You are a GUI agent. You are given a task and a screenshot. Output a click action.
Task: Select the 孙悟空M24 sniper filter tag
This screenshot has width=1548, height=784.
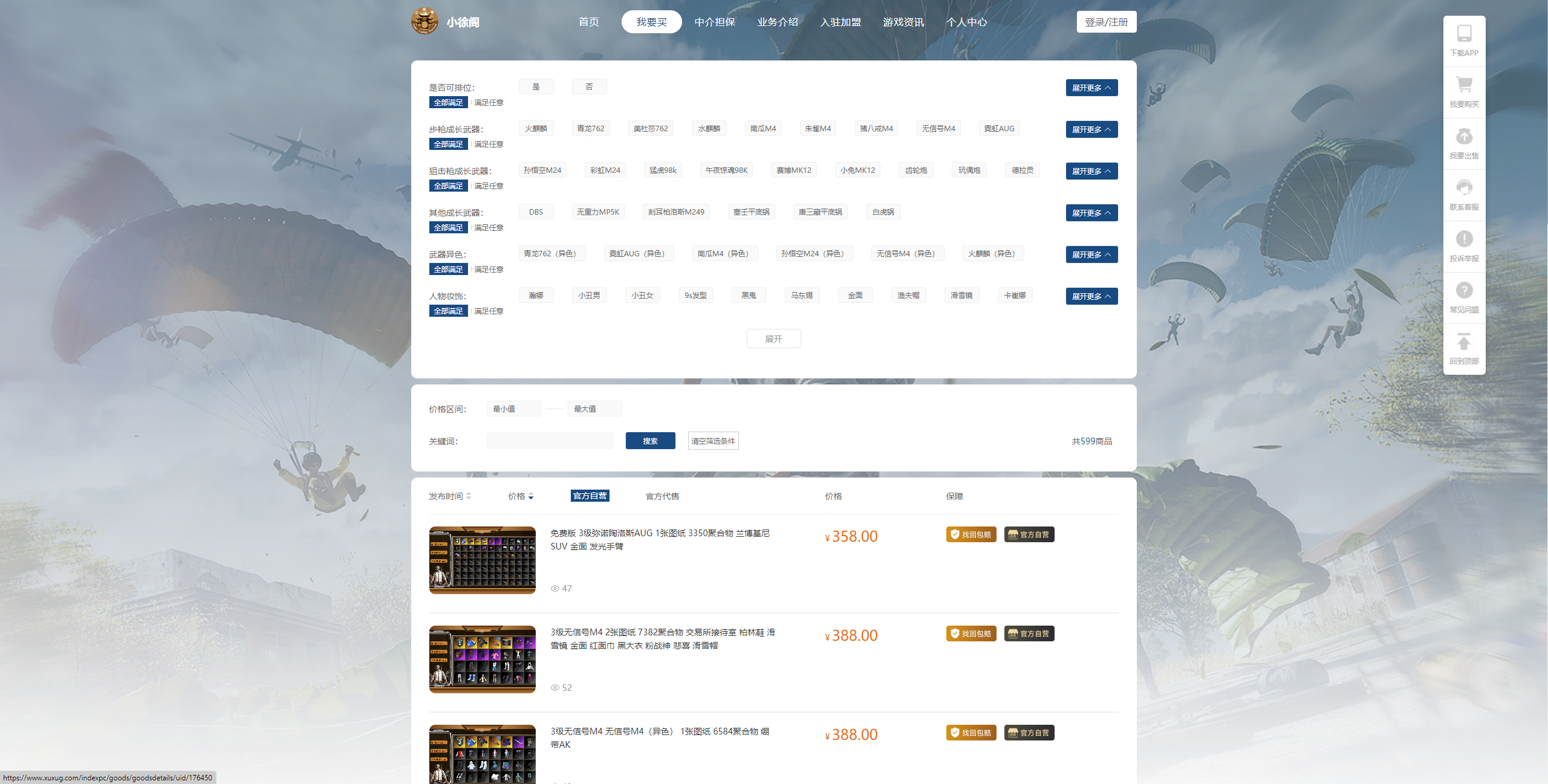(x=542, y=170)
